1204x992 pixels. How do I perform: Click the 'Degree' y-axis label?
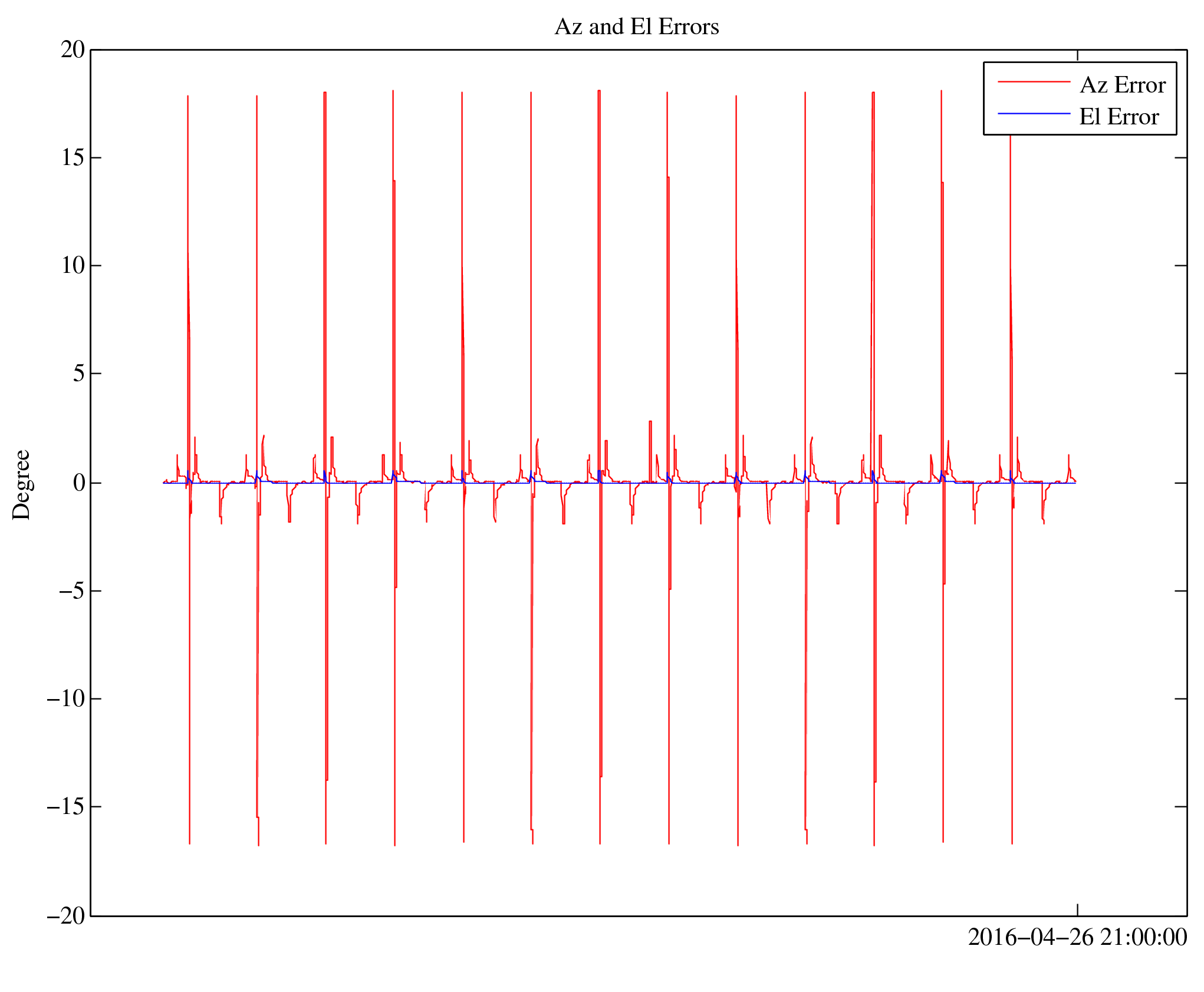(21, 485)
